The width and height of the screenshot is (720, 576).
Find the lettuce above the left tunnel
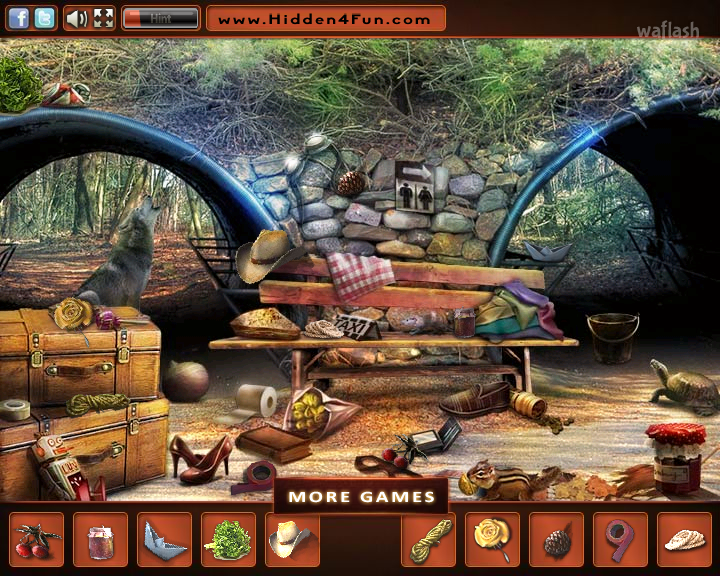(19, 85)
